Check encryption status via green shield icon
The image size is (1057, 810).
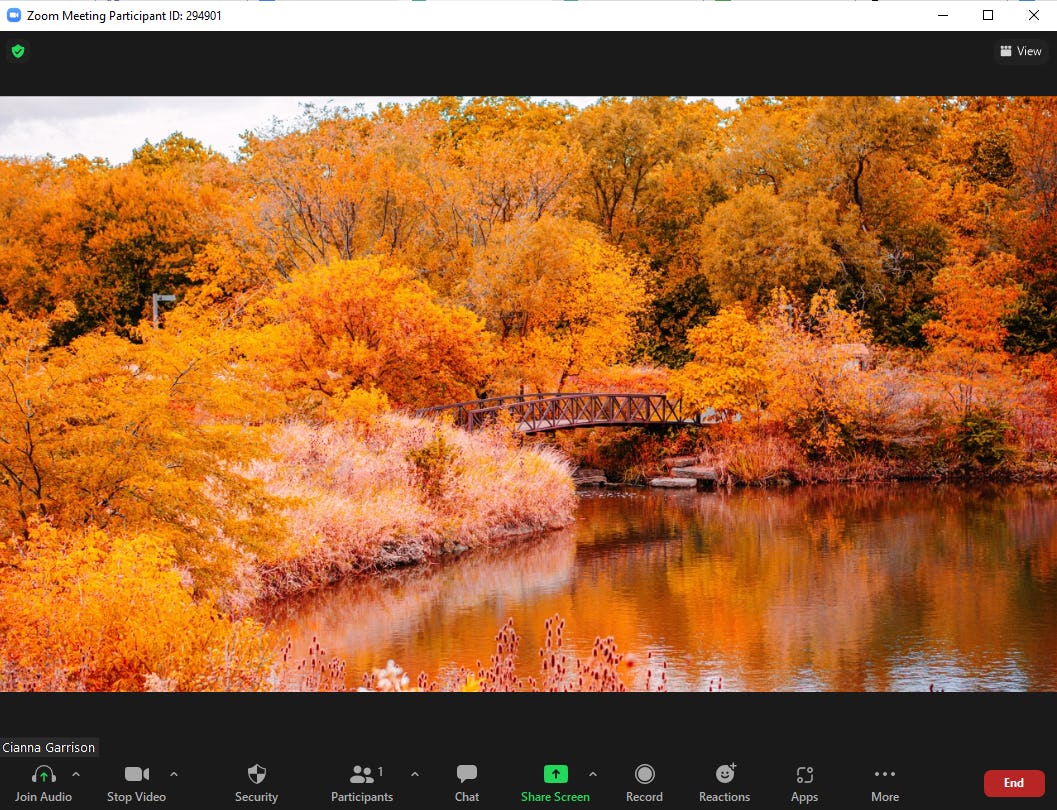(x=18, y=51)
